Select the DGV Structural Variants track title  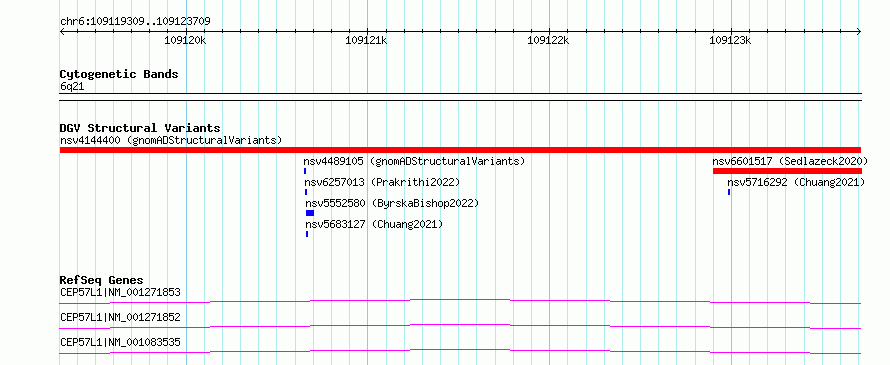pos(140,128)
